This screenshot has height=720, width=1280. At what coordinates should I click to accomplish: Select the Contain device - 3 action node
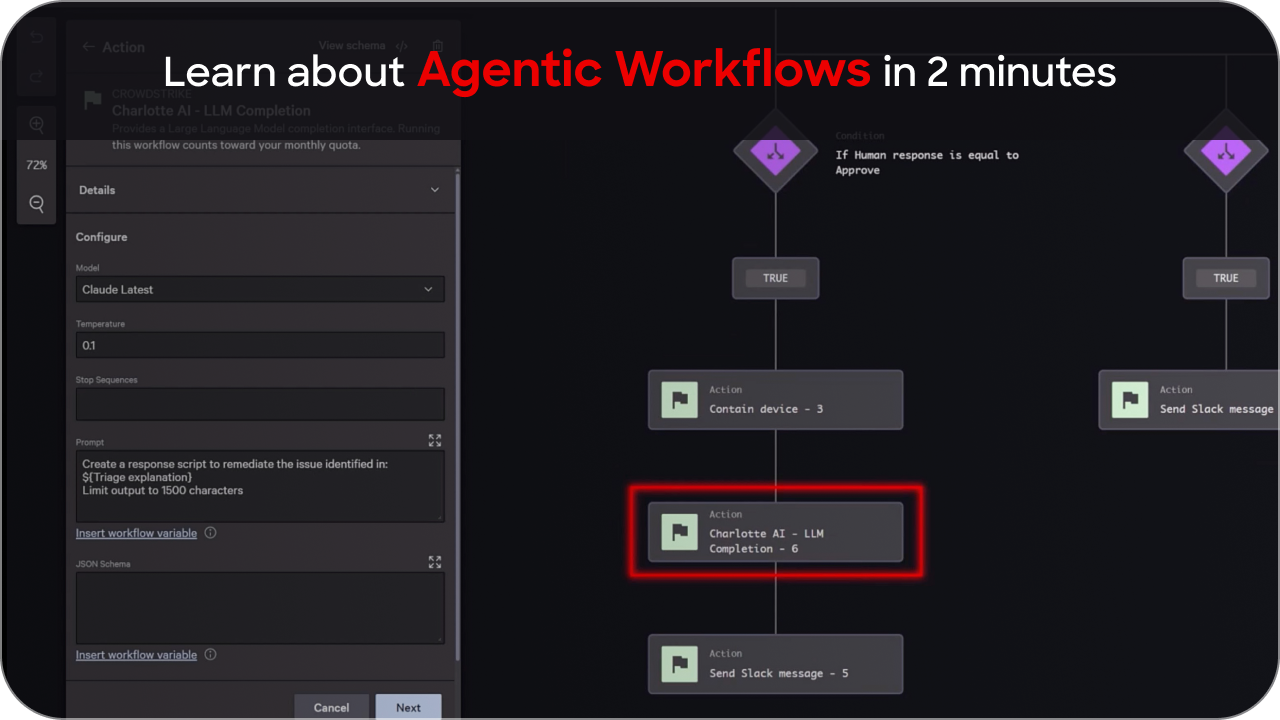[775, 400]
